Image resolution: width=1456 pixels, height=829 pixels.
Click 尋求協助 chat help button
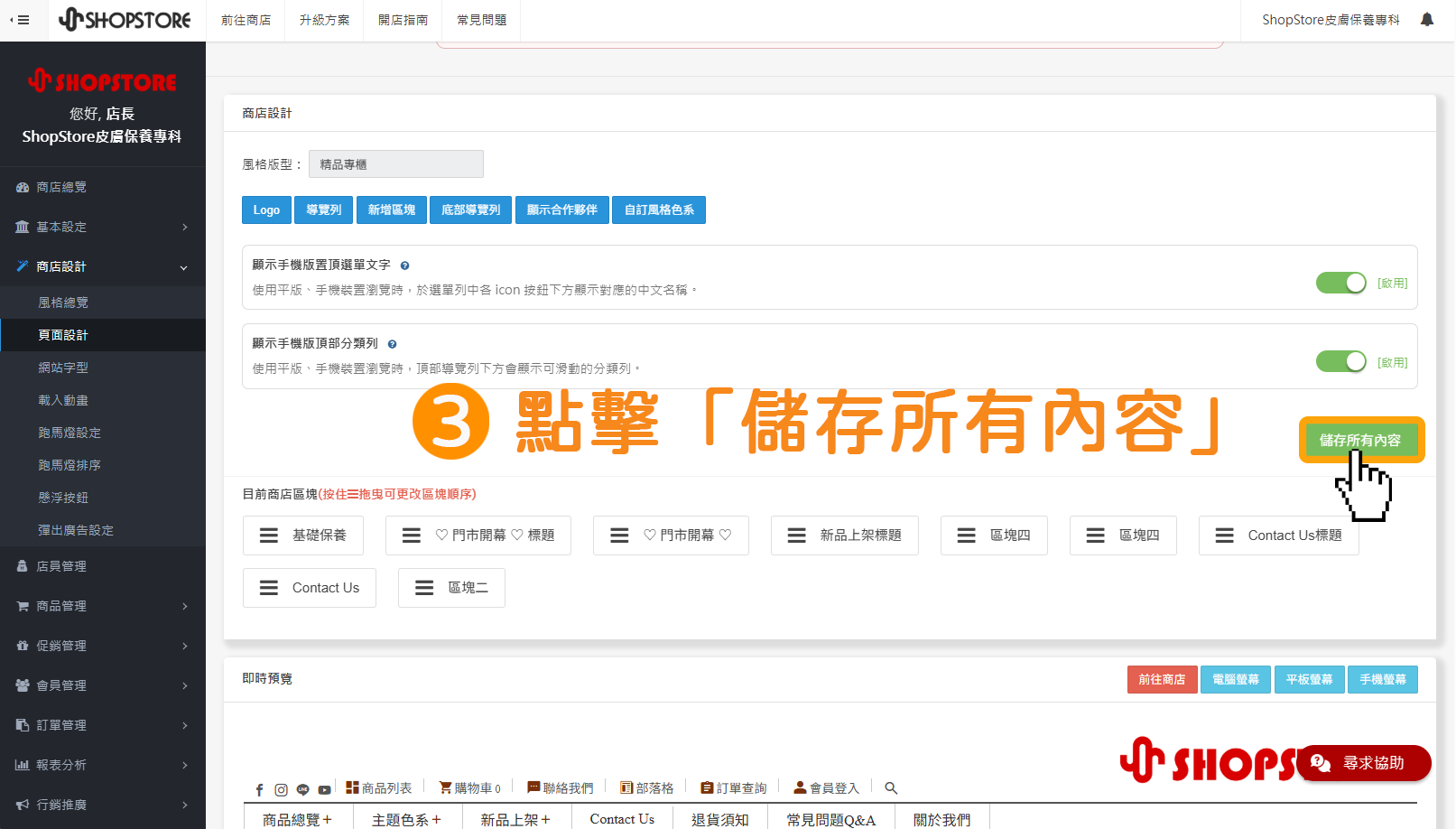(1364, 763)
